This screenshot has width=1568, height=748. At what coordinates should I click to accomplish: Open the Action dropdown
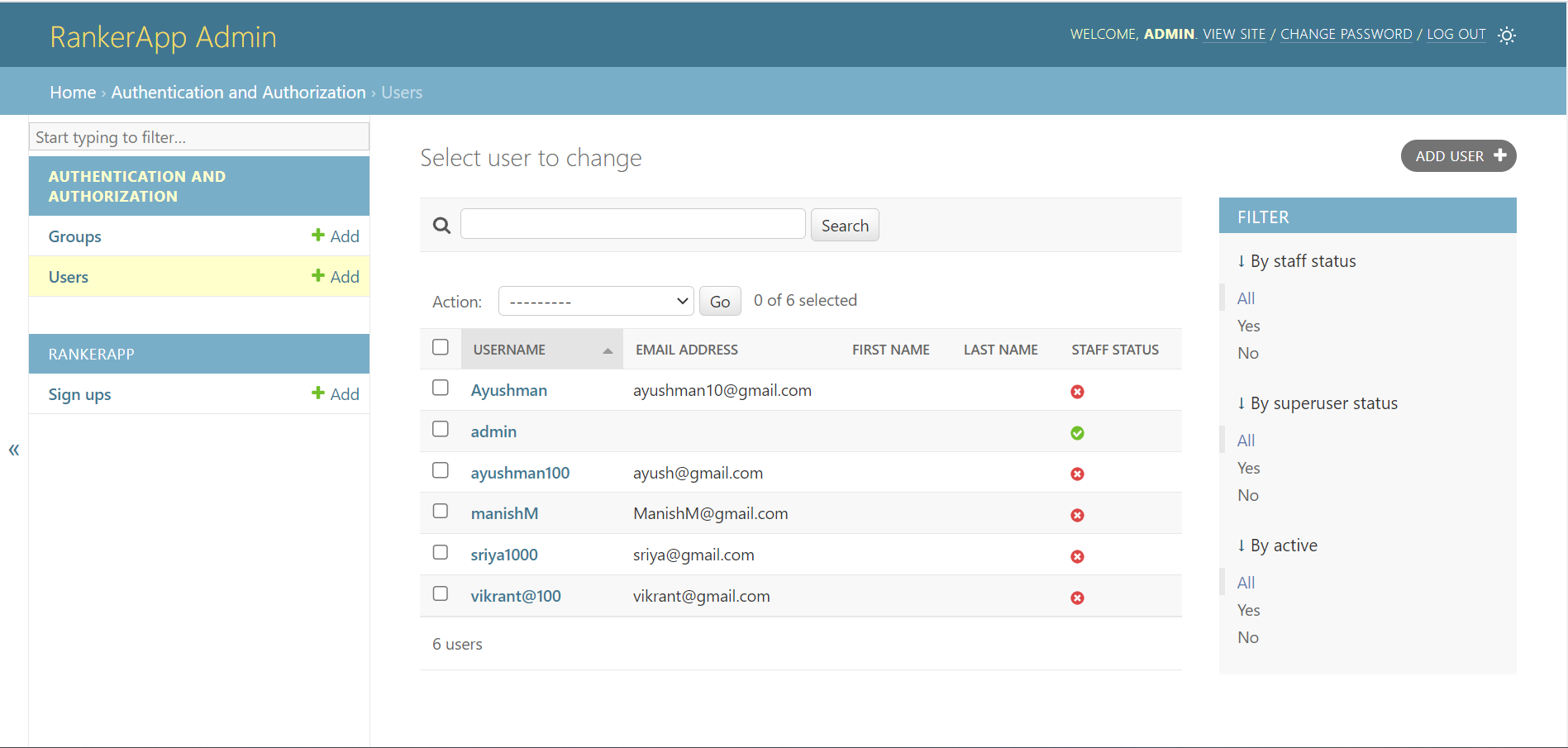[595, 301]
